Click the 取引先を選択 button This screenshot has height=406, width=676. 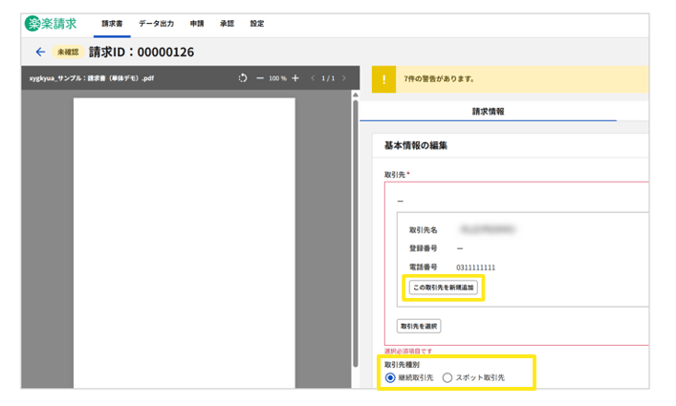(420, 326)
